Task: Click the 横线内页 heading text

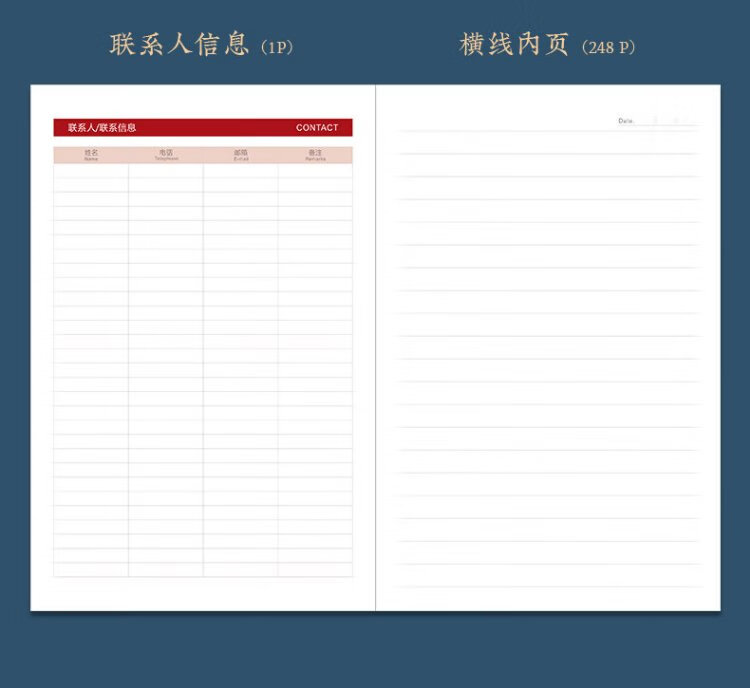Action: click(x=514, y=45)
